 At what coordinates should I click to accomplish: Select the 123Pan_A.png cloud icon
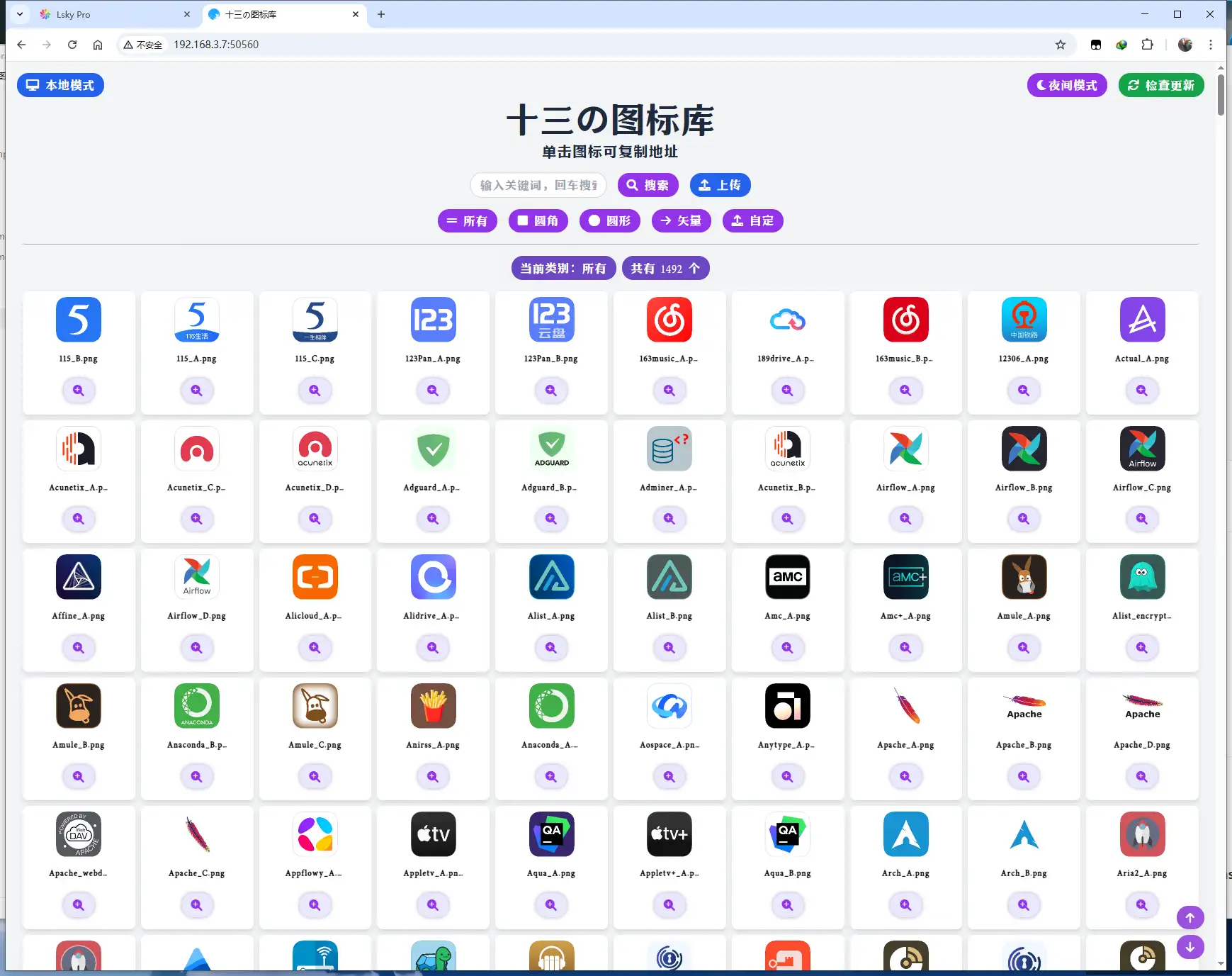433,320
